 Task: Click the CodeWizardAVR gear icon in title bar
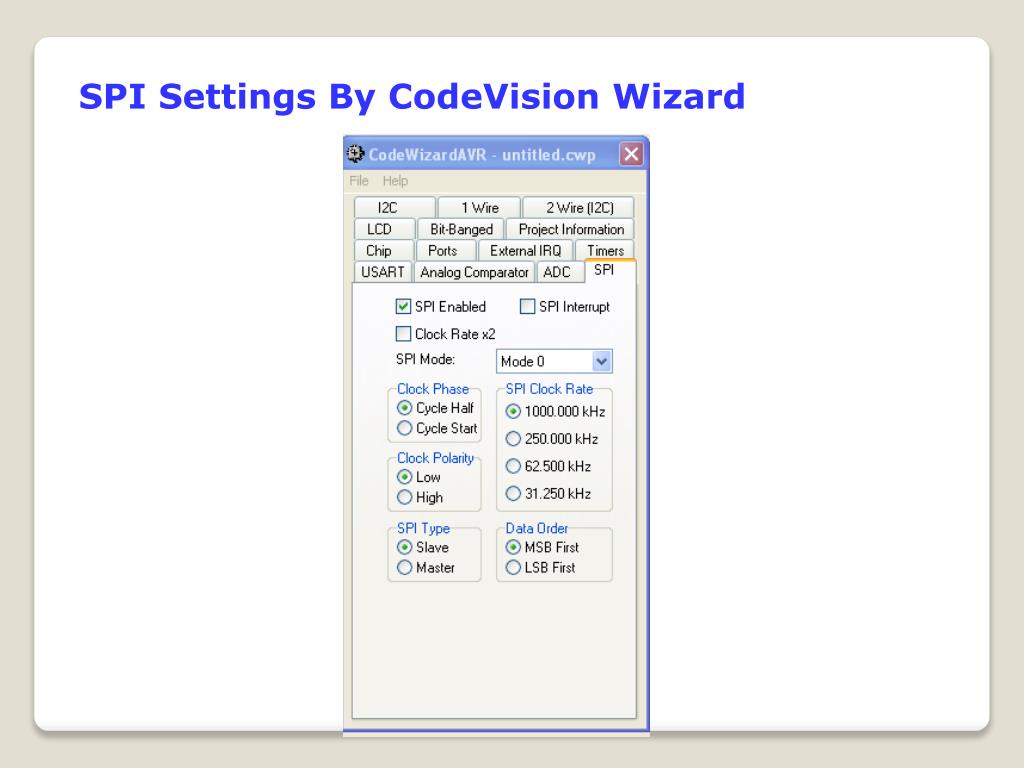355,154
